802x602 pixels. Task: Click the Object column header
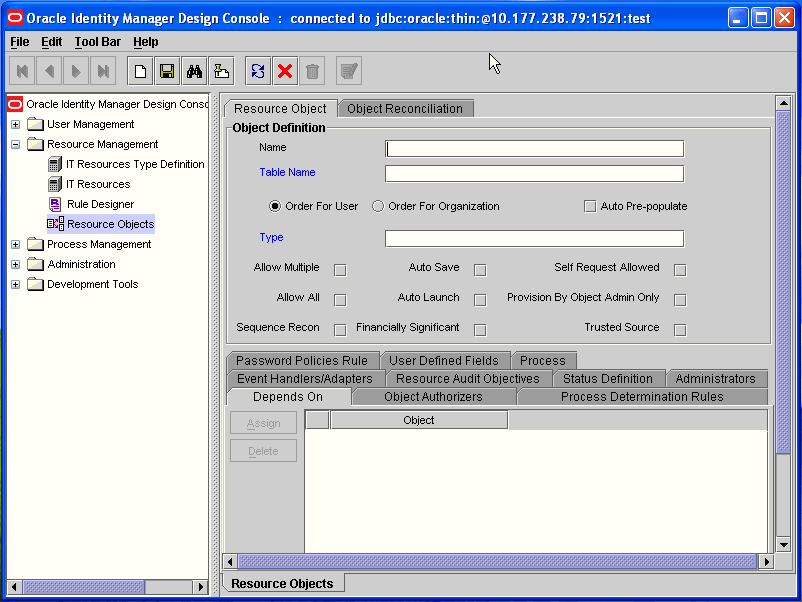tap(419, 420)
